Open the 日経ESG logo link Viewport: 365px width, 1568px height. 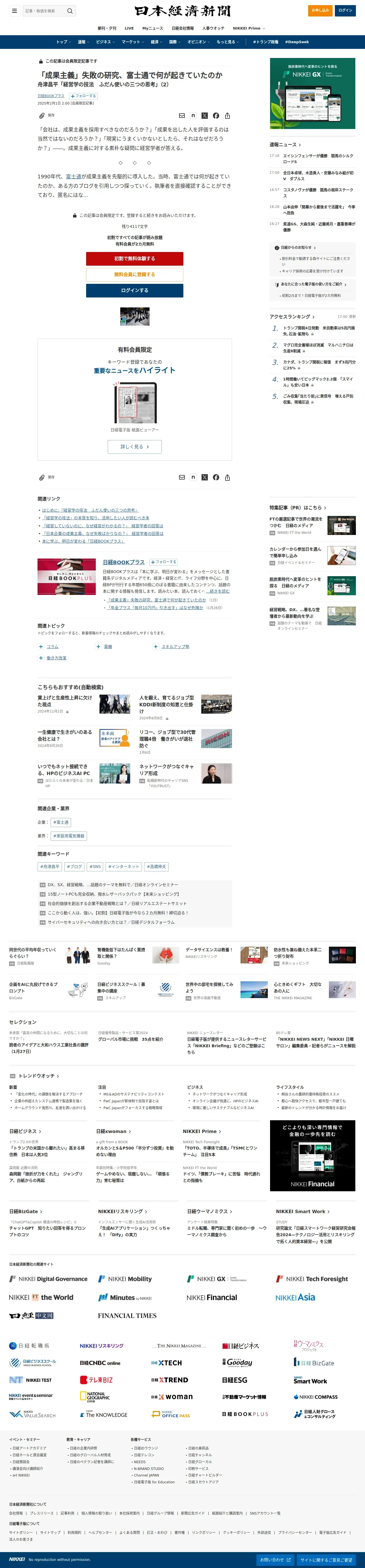[235, 1380]
